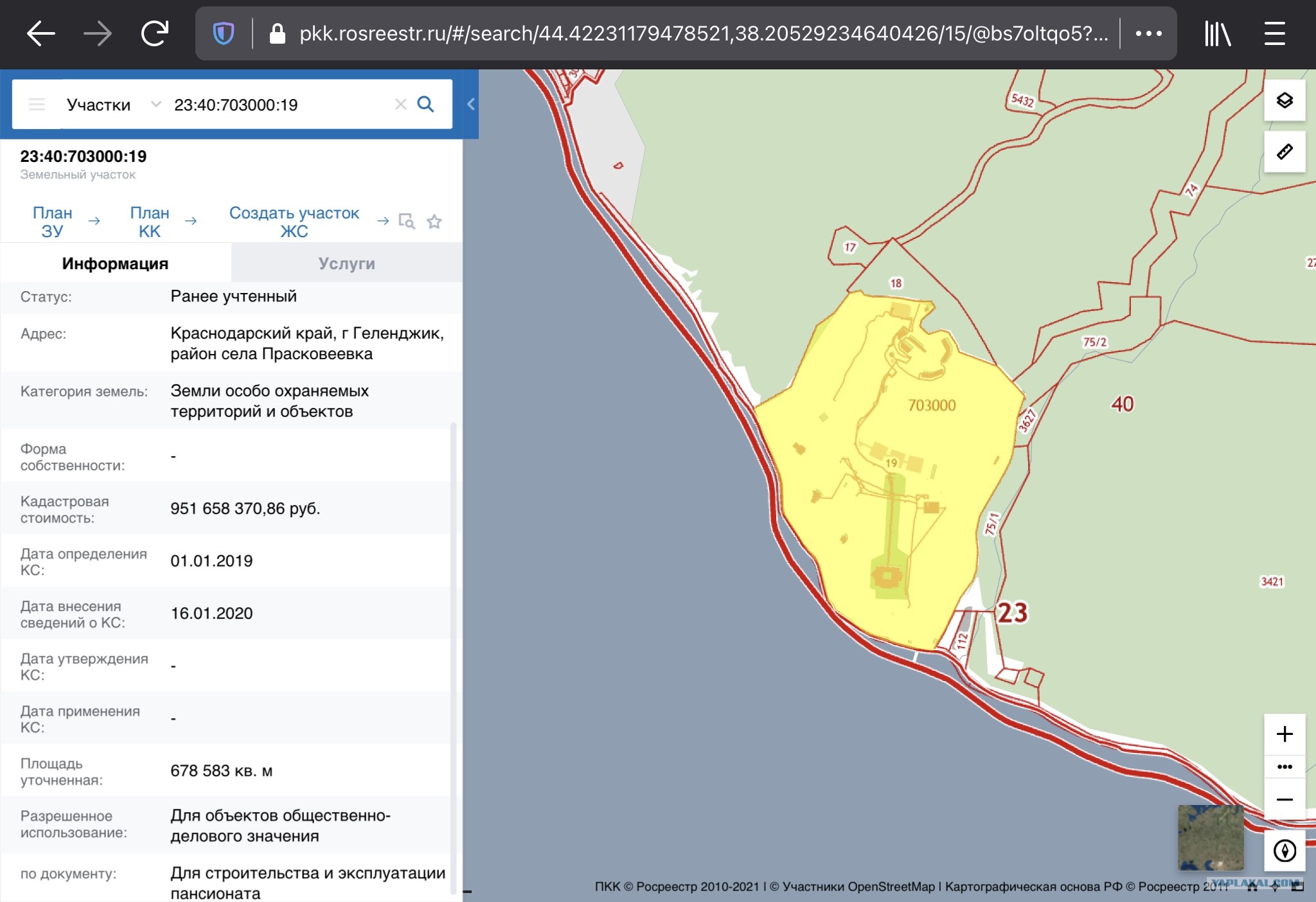1316x902 pixels.
Task: Click the address bar URL
Action: 704,33
